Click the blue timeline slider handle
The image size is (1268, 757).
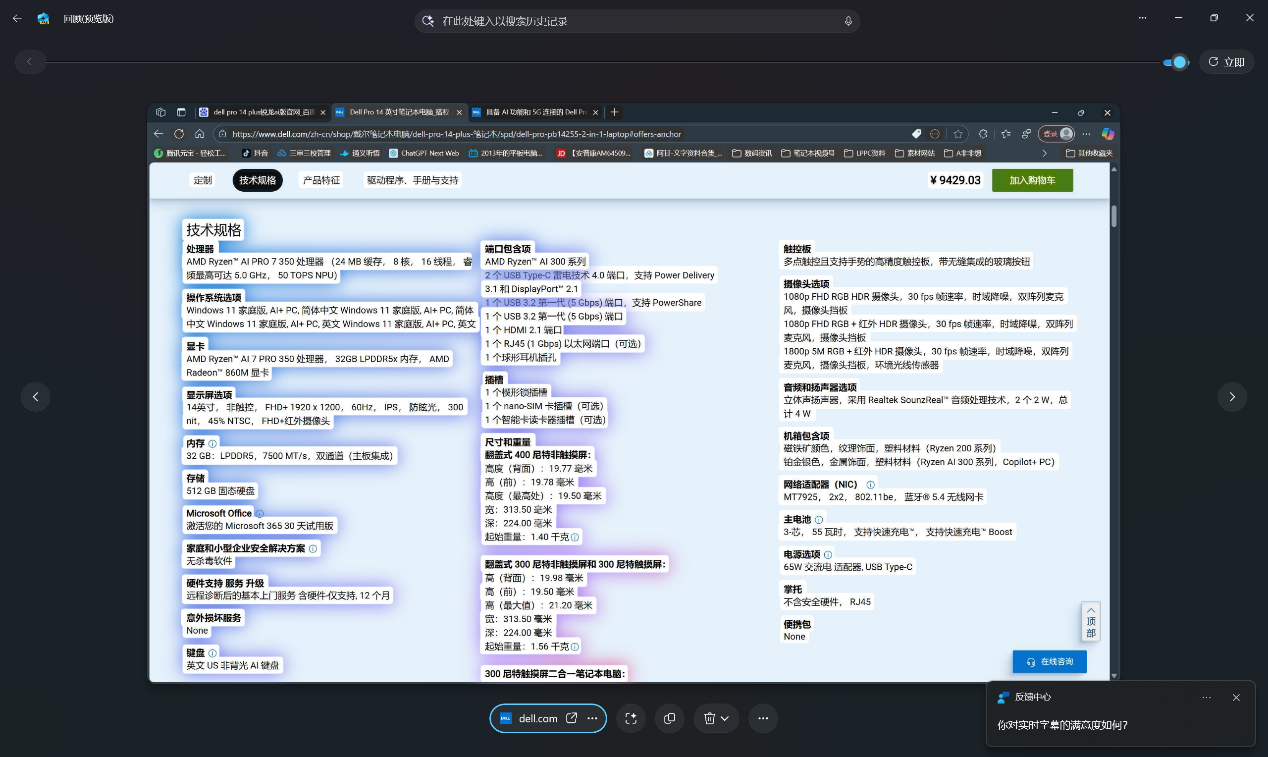[1179, 62]
